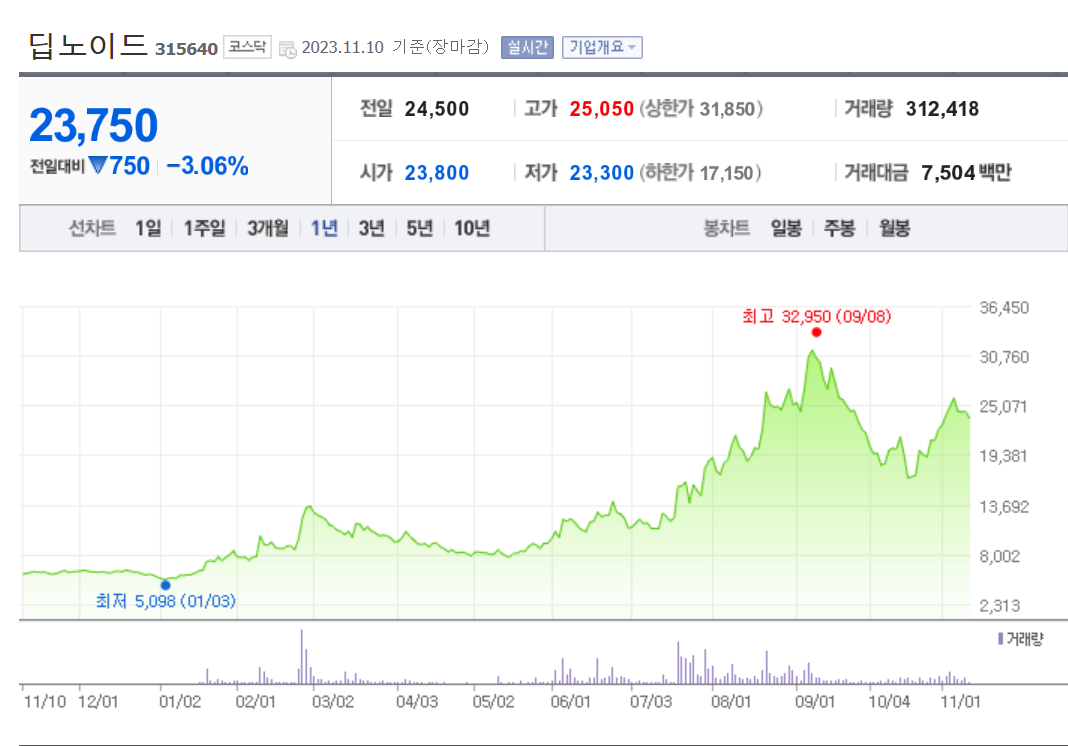1068x746 pixels.
Task: Open the 기업개요 dropdown
Action: pos(602,47)
